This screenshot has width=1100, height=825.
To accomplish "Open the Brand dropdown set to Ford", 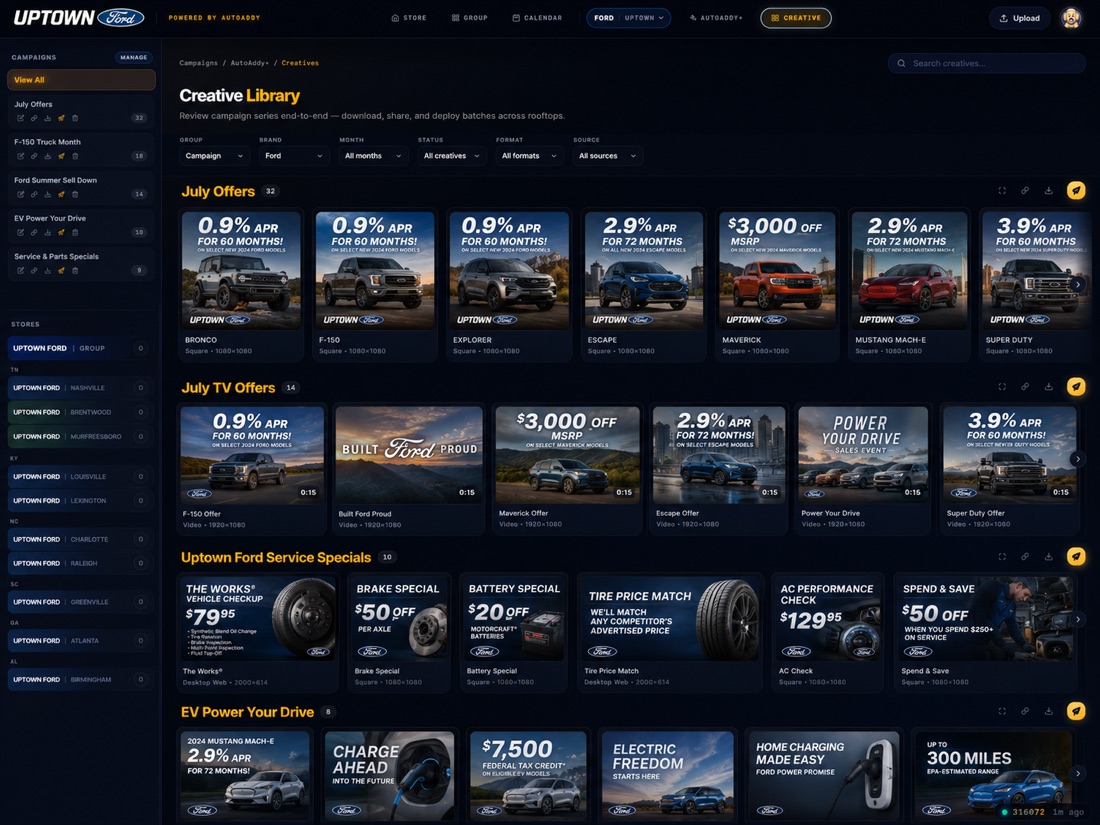I will click(294, 156).
